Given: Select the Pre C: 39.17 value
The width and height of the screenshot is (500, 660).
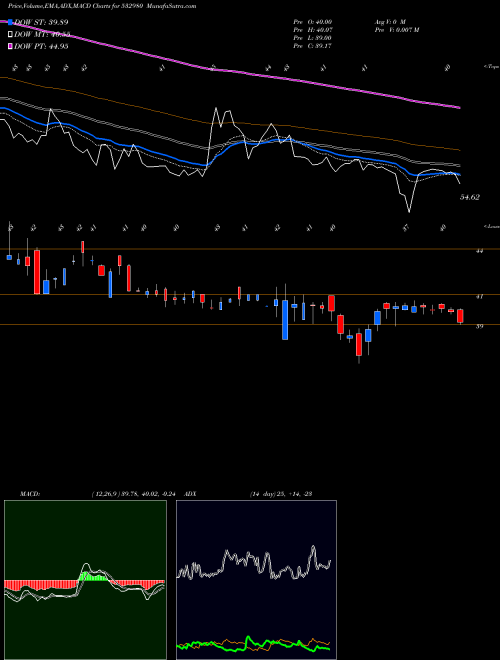Looking at the screenshot, I should click(313, 46).
